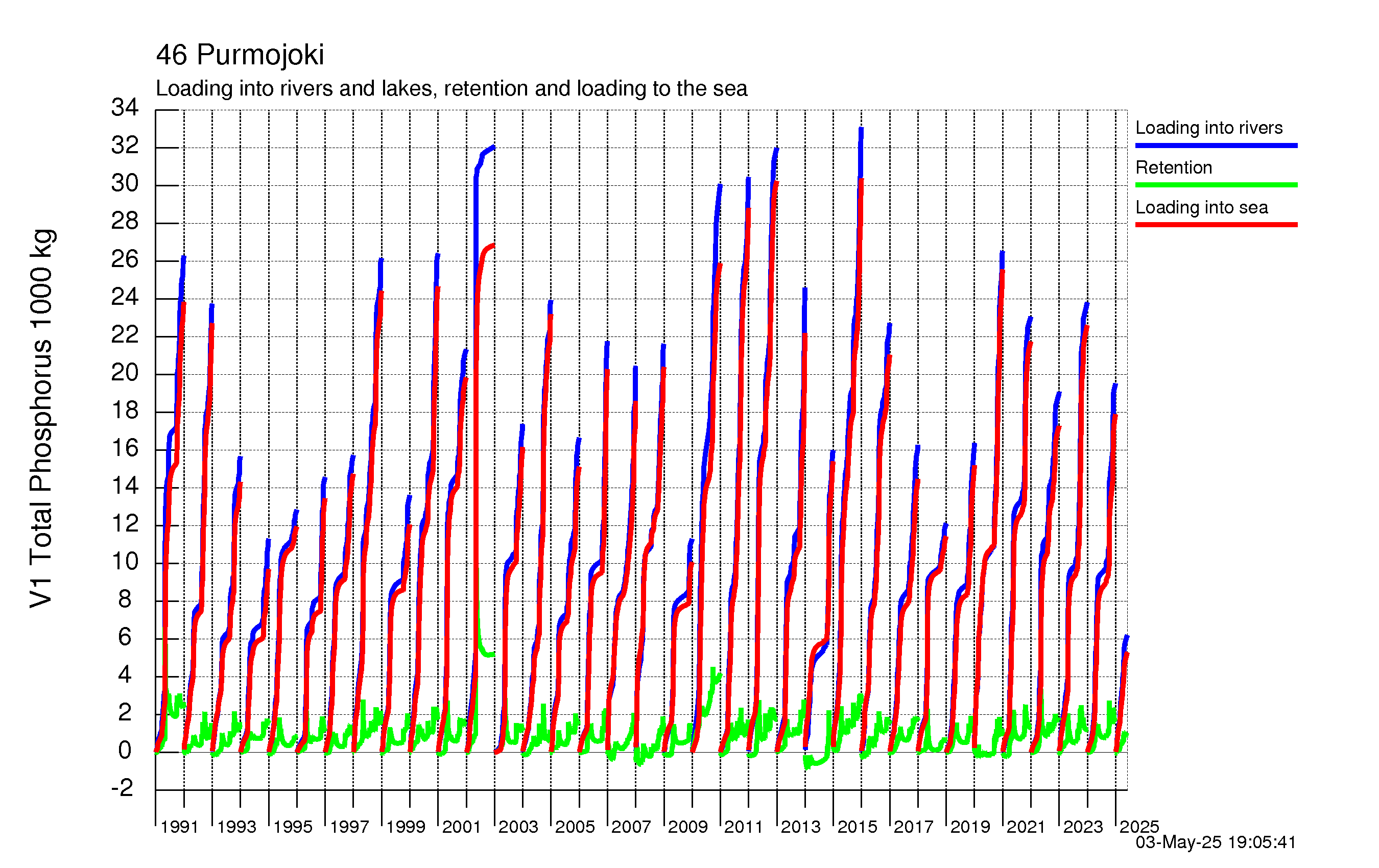
Task: Click the y-axis value 18
Action: point(125,411)
